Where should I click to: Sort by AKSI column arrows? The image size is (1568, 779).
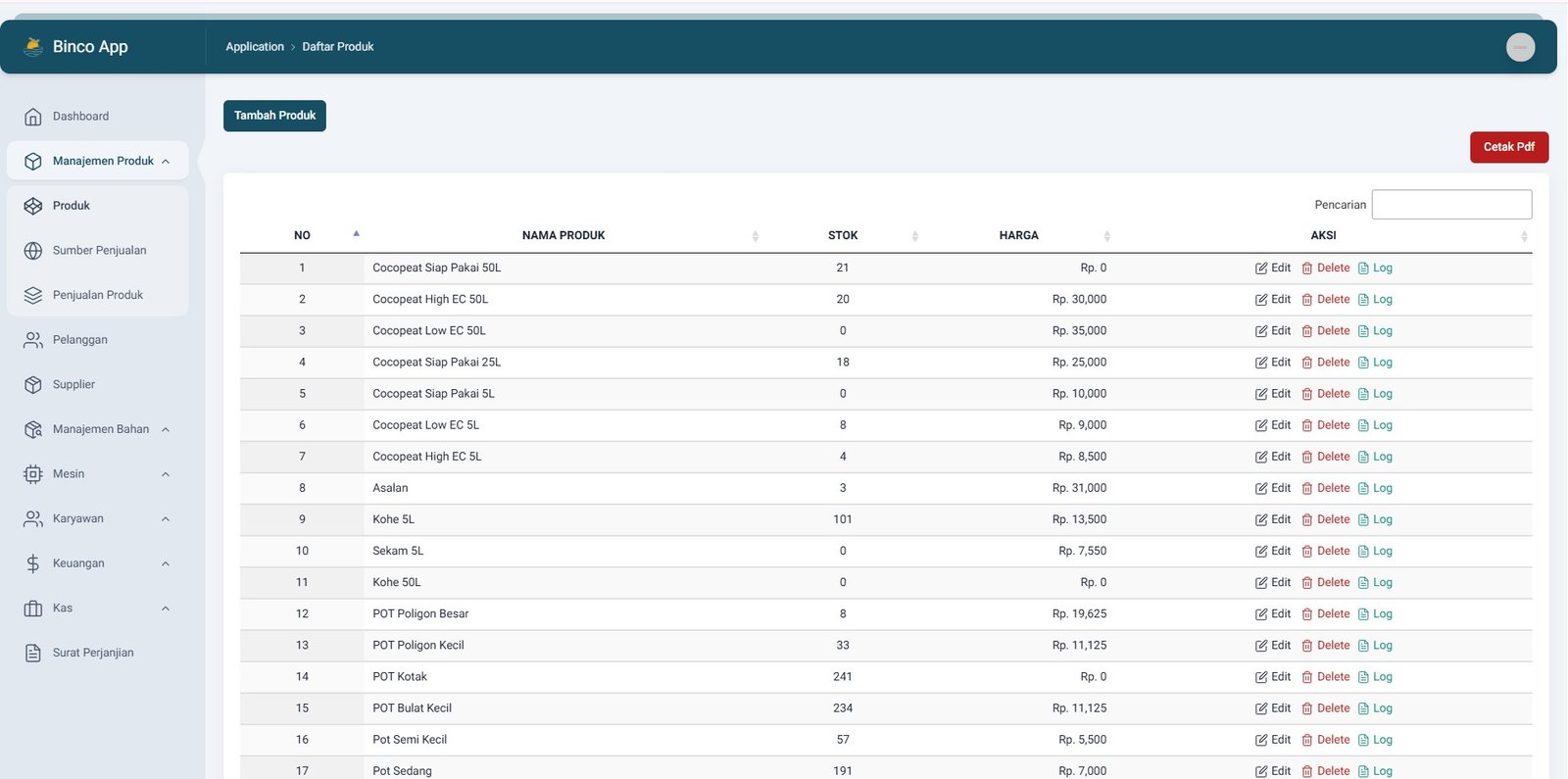[1524, 236]
